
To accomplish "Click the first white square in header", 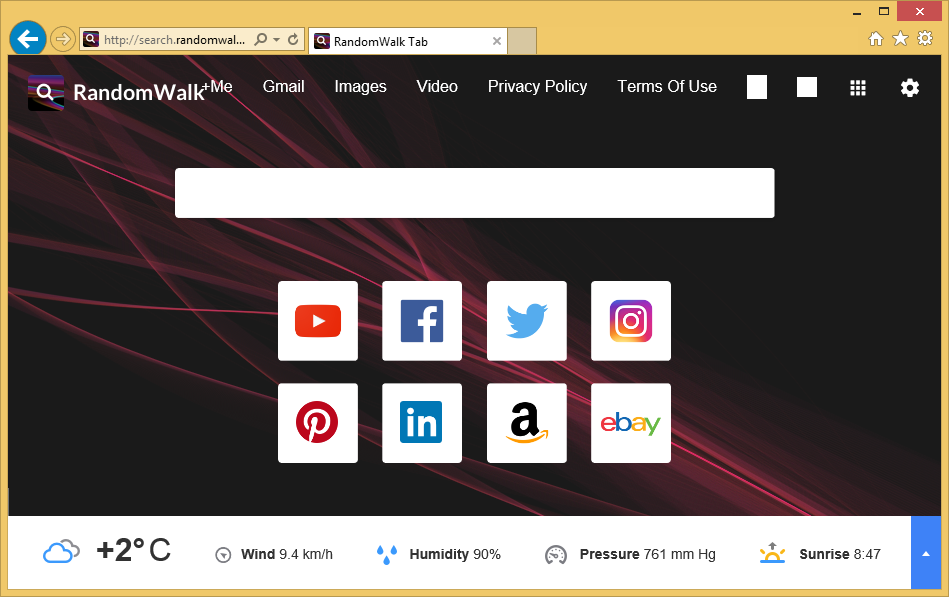I will (757, 87).
